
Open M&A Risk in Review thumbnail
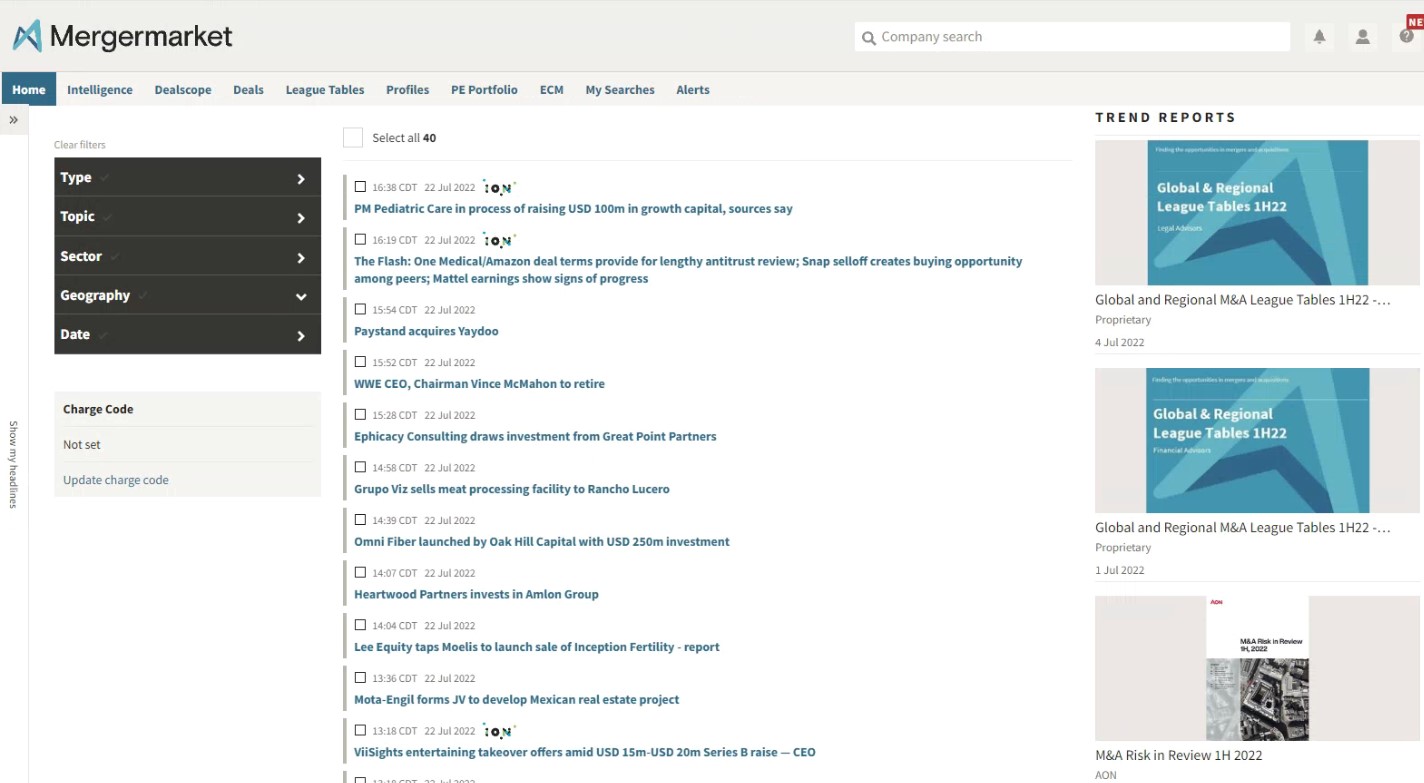pyautogui.click(x=1257, y=668)
